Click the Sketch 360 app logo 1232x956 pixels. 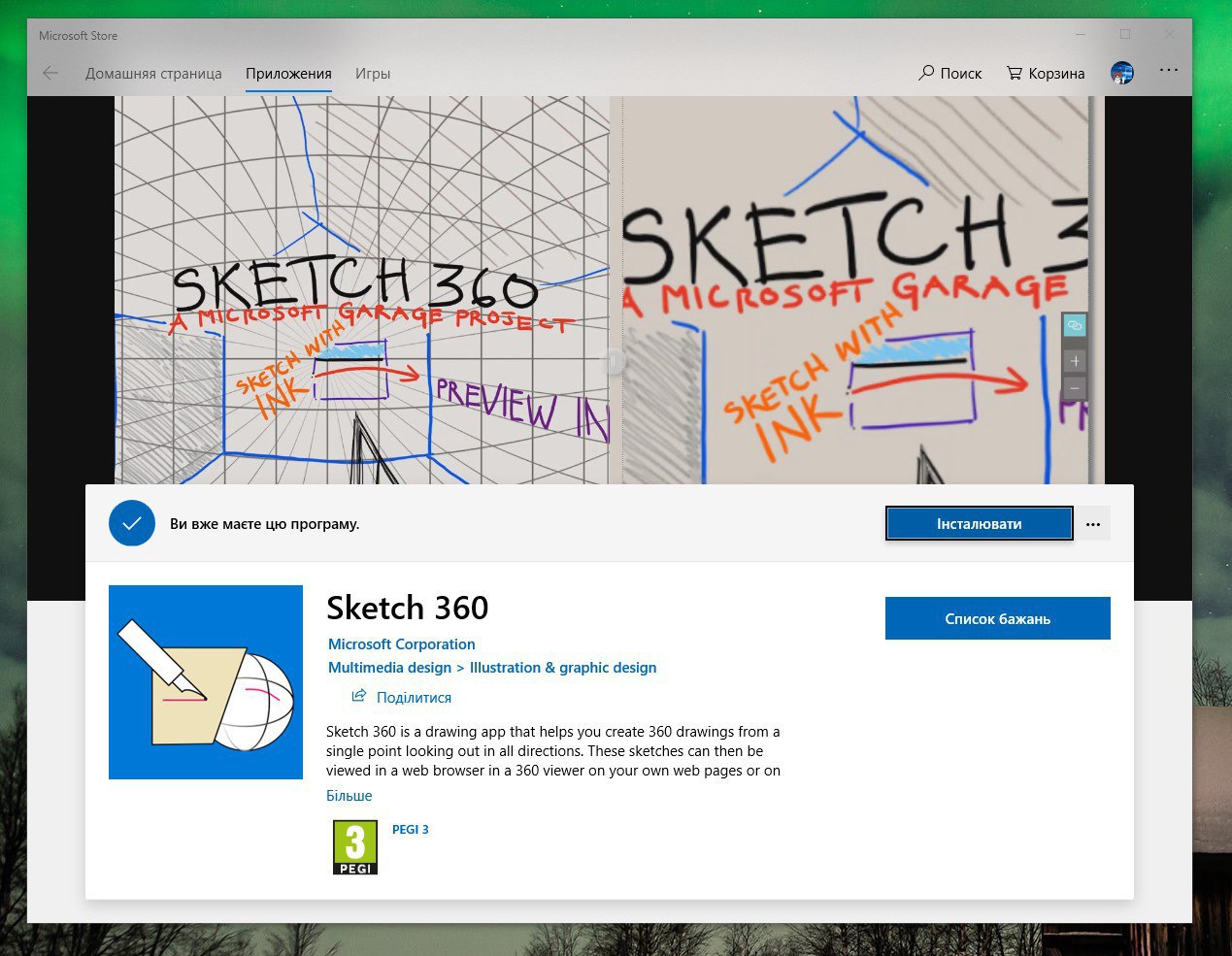coord(206,682)
